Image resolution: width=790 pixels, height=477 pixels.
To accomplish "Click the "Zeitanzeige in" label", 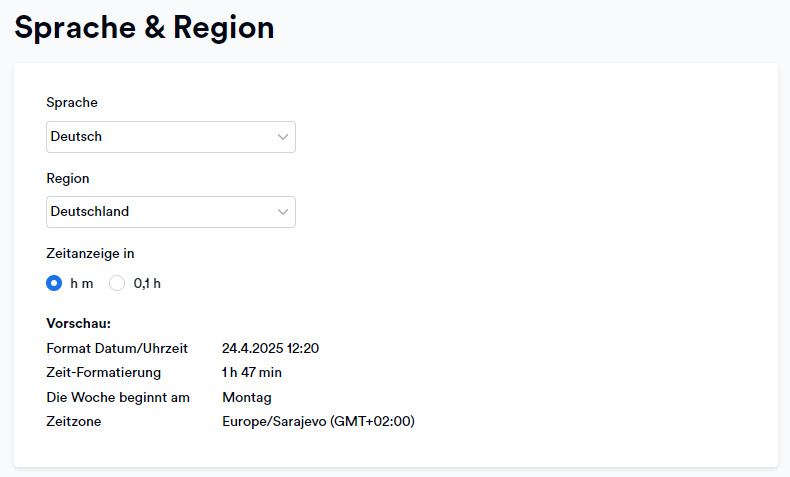I will [90, 253].
